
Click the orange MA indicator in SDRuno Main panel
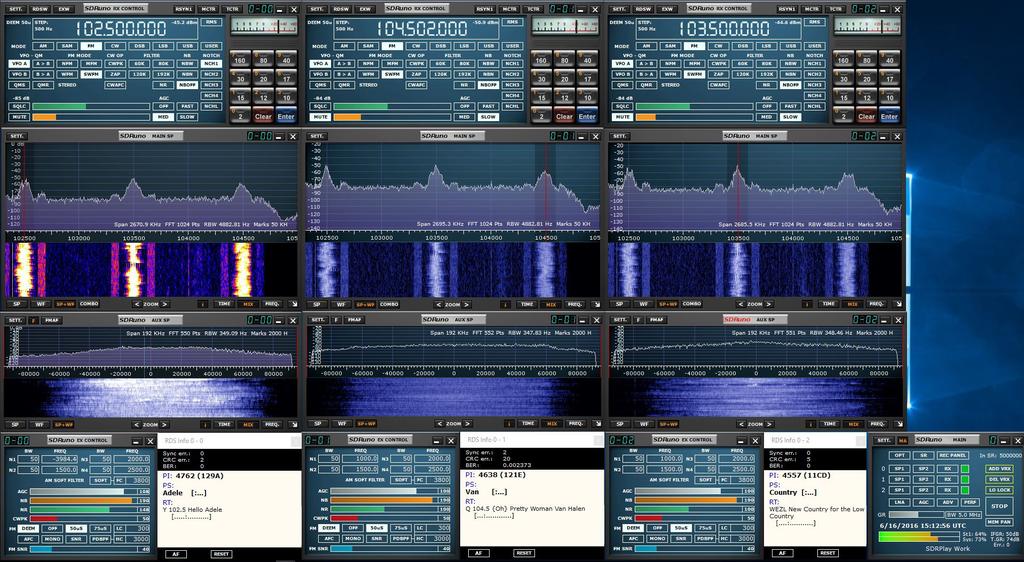pyautogui.click(x=903, y=440)
